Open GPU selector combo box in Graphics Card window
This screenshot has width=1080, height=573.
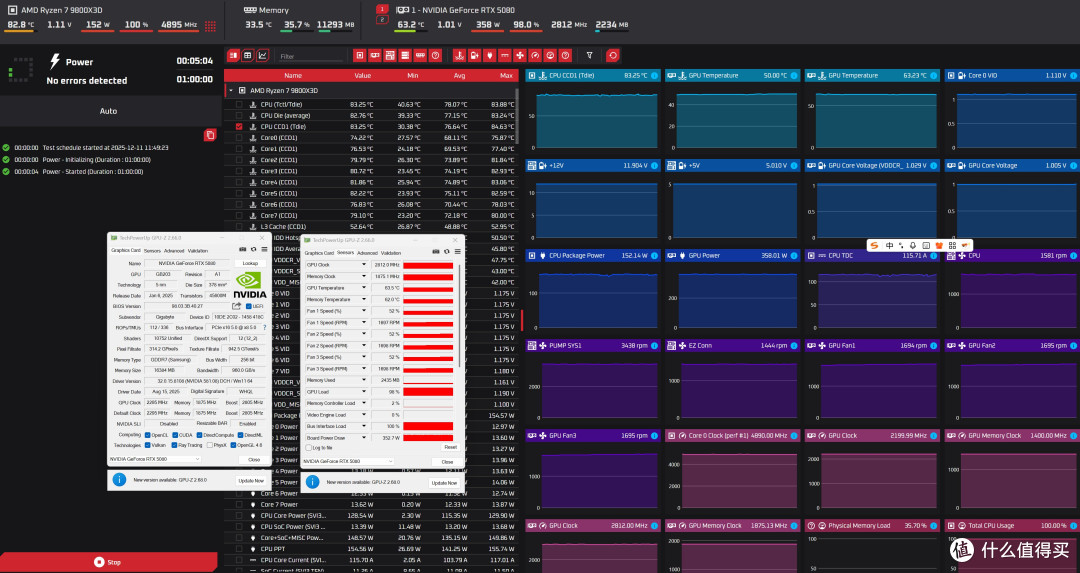(x=155, y=459)
